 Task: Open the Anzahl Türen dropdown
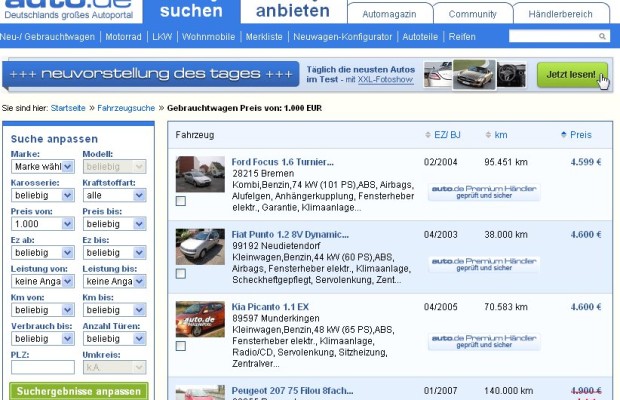[x=114, y=339]
